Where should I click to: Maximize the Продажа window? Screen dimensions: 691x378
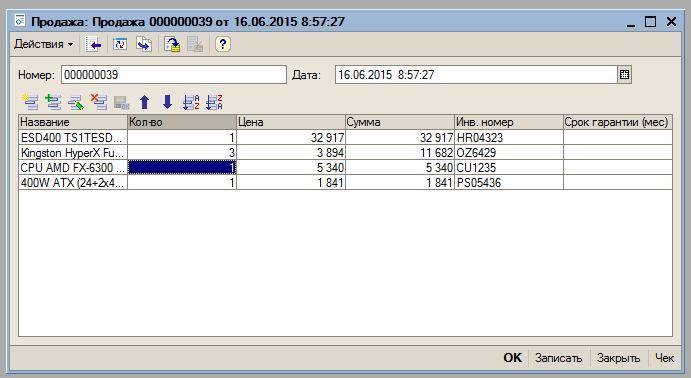[650, 22]
